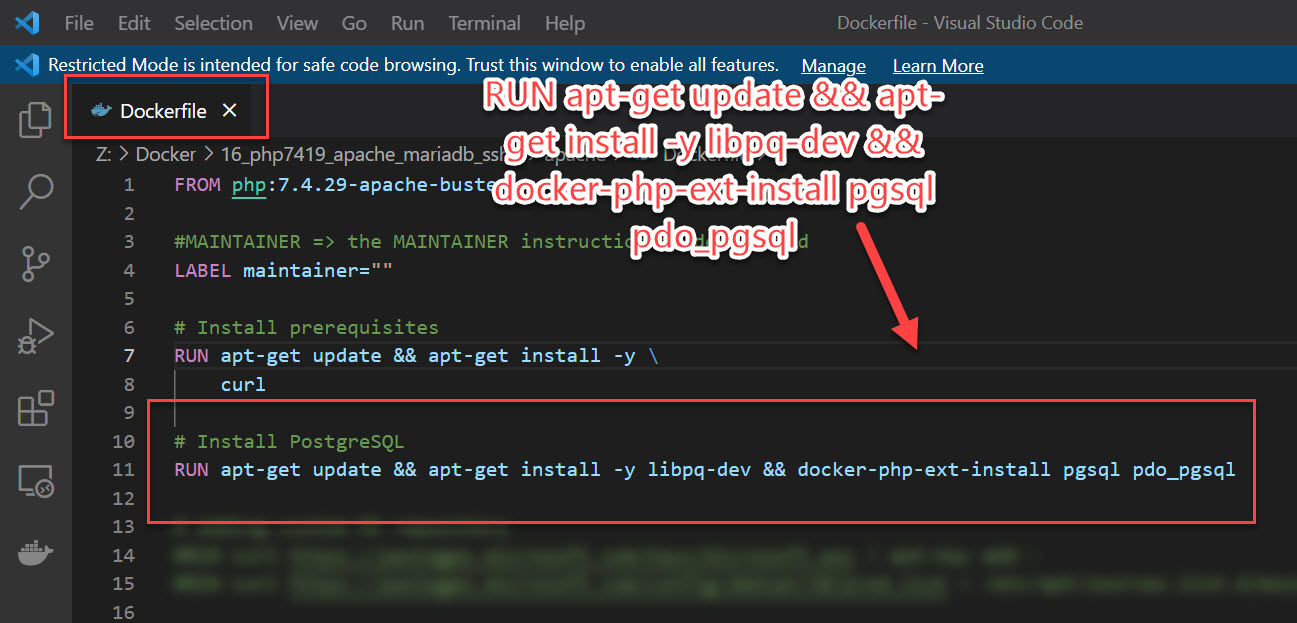Click '# Install prerequisites' comment

[306, 327]
